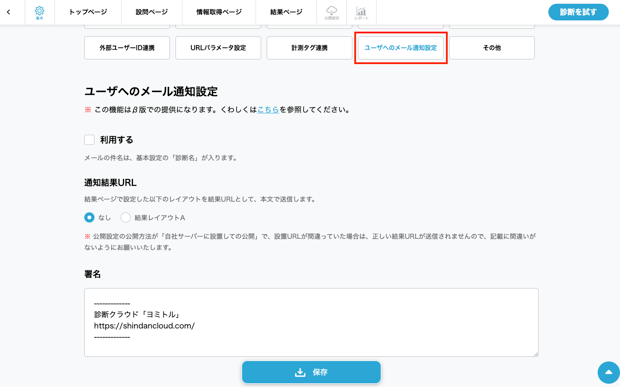Screen dimensions: 620x387
Task: Select the なし radio option
Action: [89, 217]
